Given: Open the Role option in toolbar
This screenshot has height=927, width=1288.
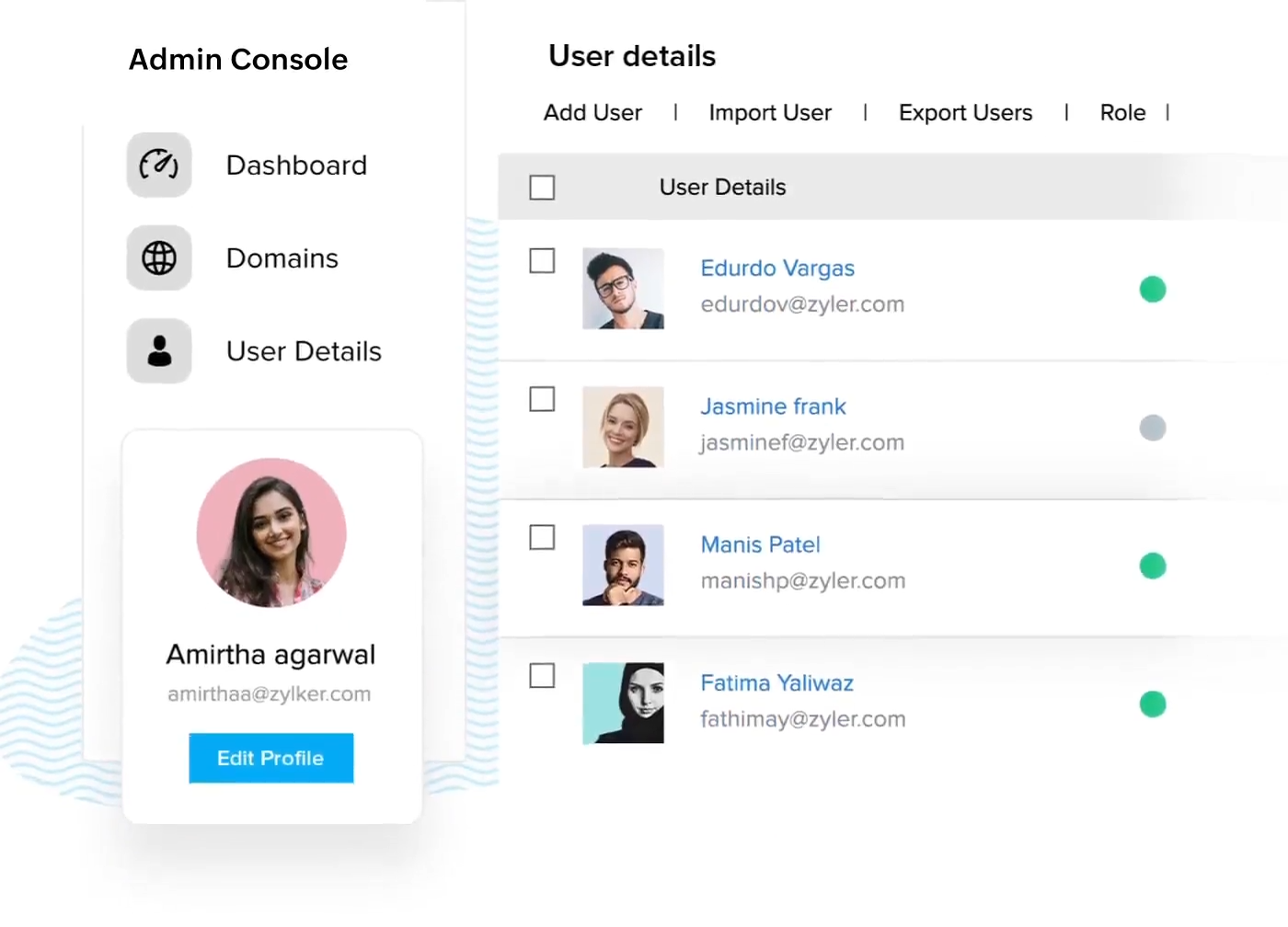Looking at the screenshot, I should point(1122,113).
